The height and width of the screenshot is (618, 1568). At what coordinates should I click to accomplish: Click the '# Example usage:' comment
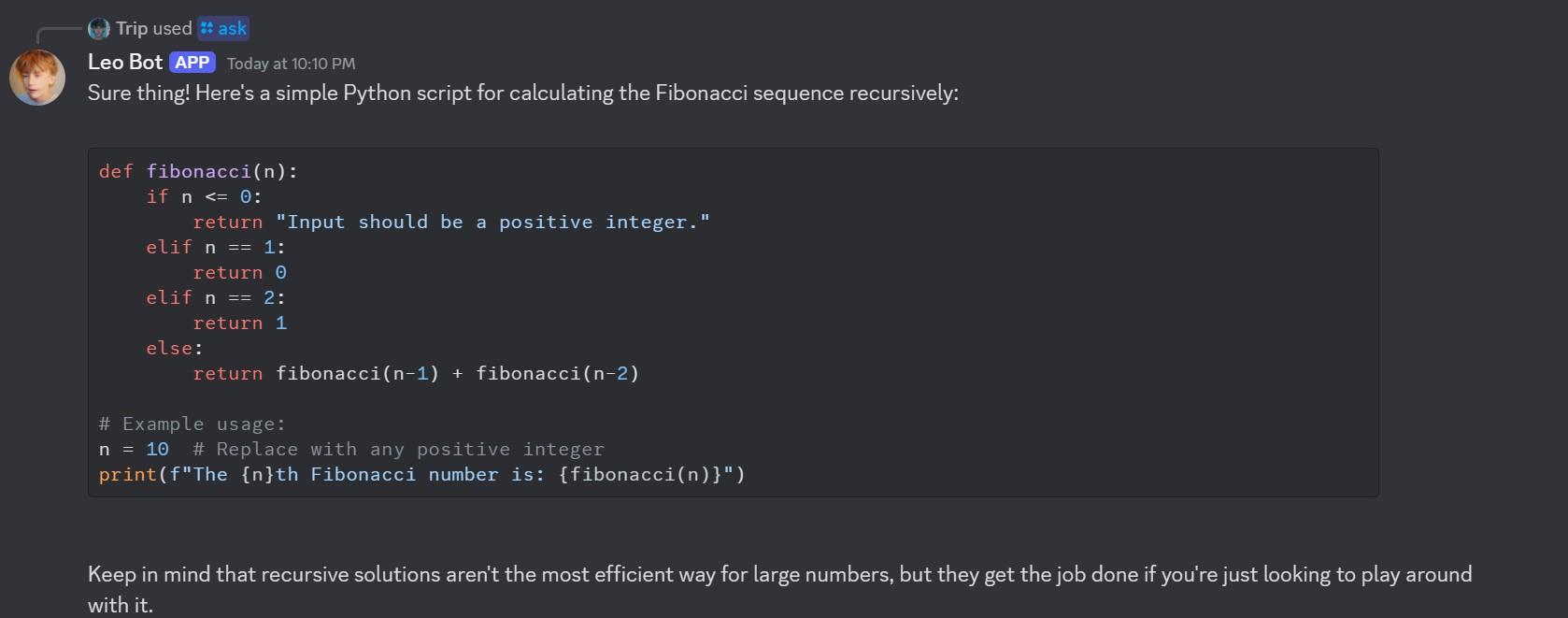coord(192,424)
